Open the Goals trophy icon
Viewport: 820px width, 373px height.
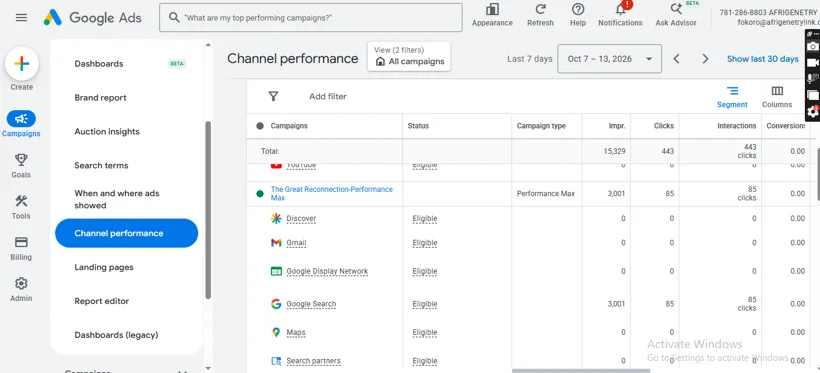click(21, 160)
